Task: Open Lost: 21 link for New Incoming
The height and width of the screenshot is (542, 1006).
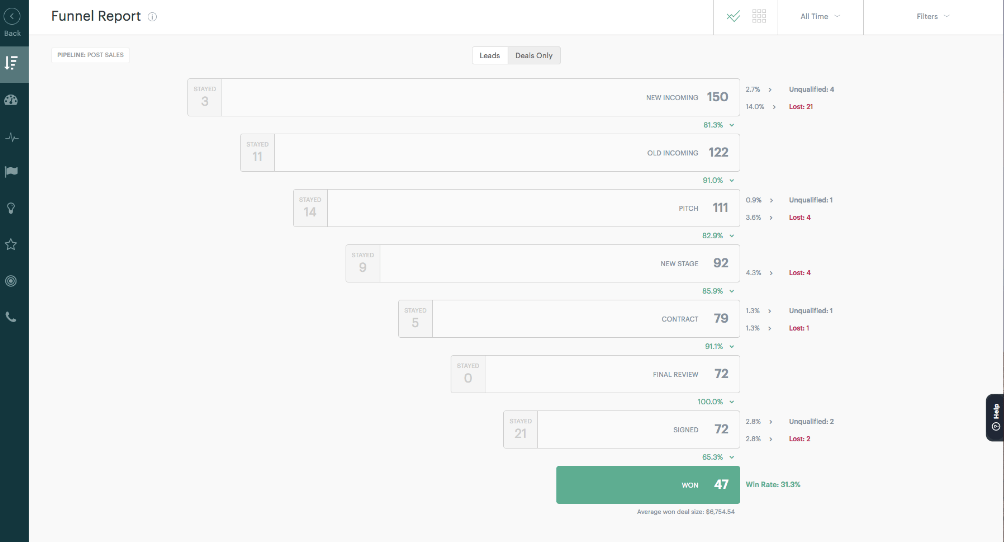Action: 801,107
